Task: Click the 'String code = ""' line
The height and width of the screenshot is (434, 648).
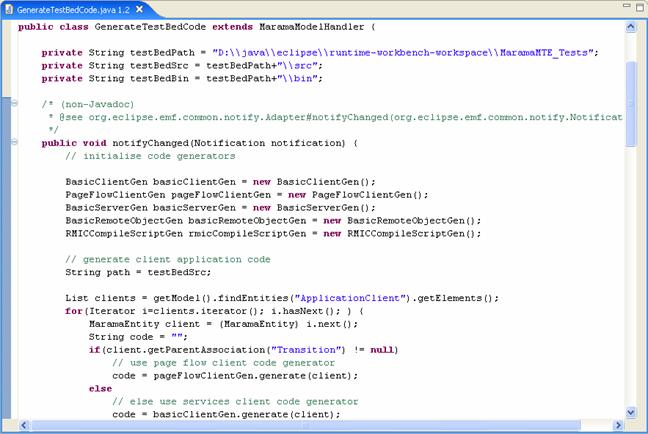Action: (x=138, y=337)
